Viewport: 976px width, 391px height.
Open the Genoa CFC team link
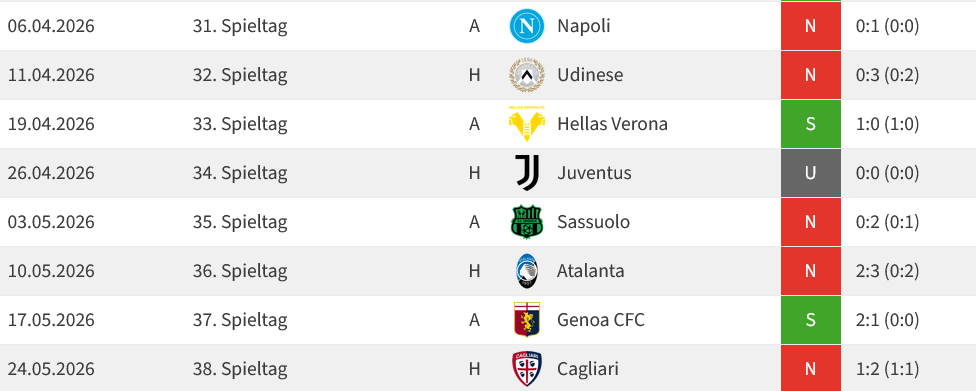point(601,319)
